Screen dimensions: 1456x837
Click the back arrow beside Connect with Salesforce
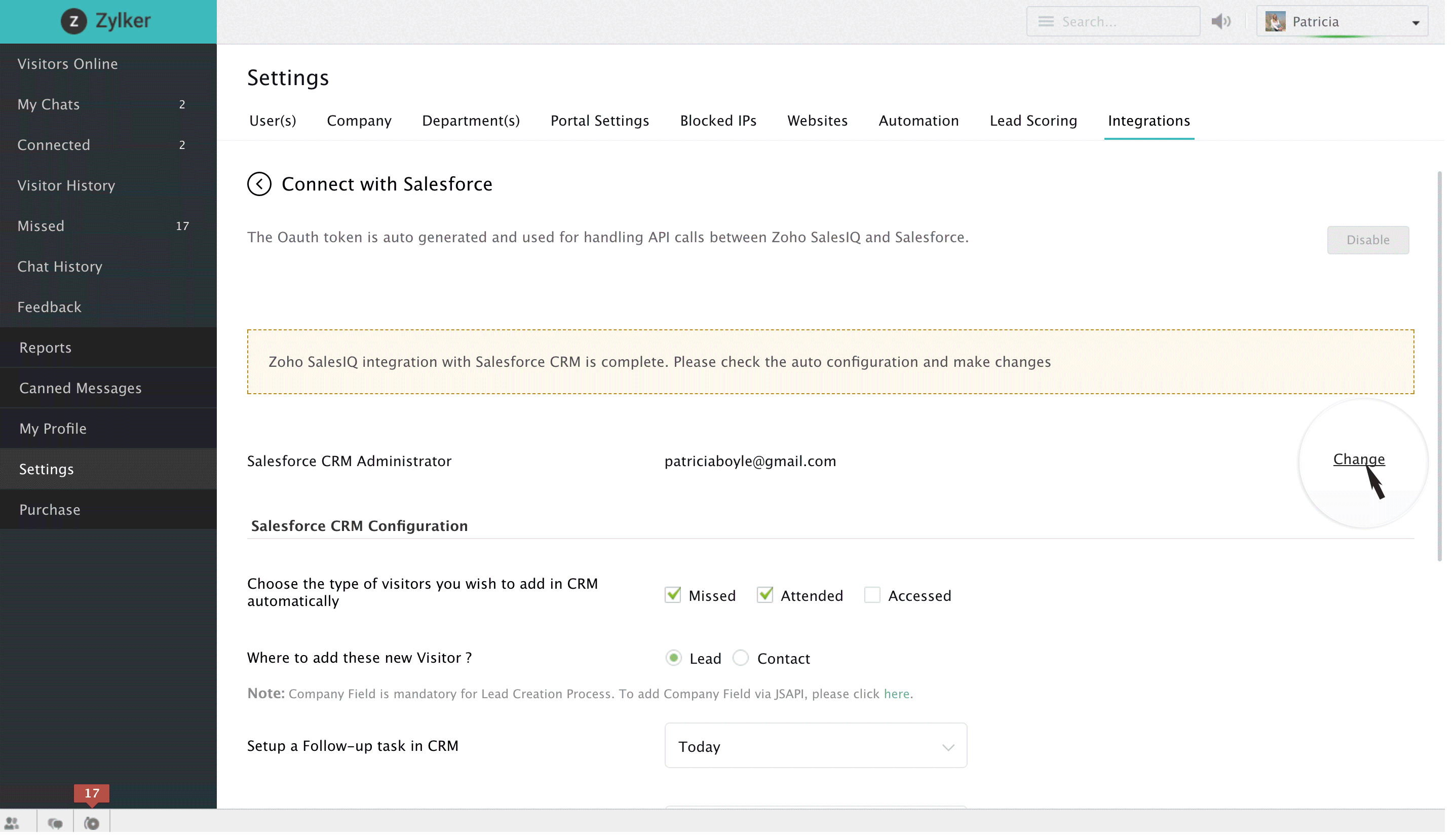coord(260,185)
